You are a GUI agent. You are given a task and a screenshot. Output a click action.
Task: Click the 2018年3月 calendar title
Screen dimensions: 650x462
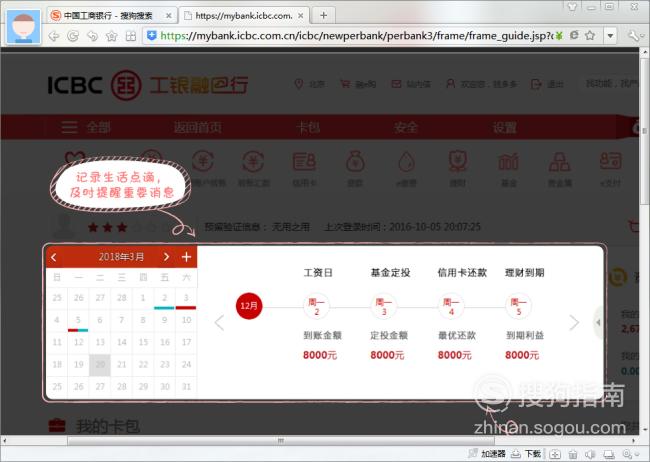coord(121,257)
